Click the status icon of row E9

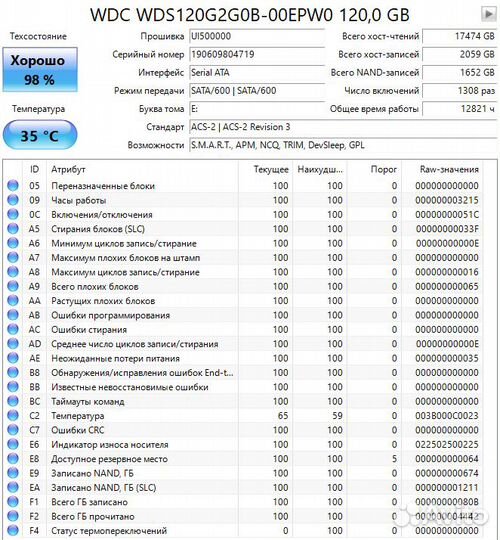coord(13,473)
